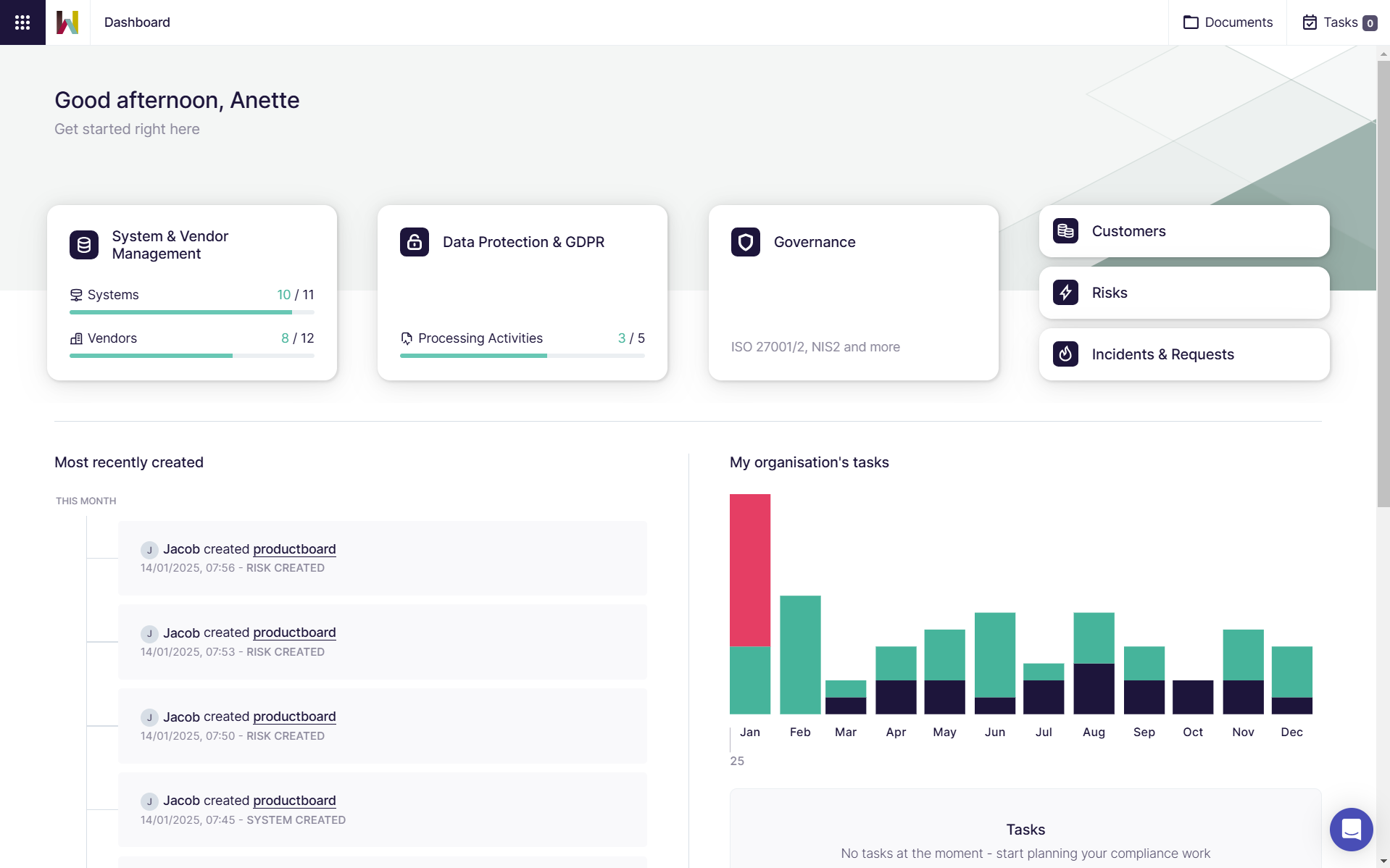
Task: Click the Vendors progress bar
Action: point(192,356)
